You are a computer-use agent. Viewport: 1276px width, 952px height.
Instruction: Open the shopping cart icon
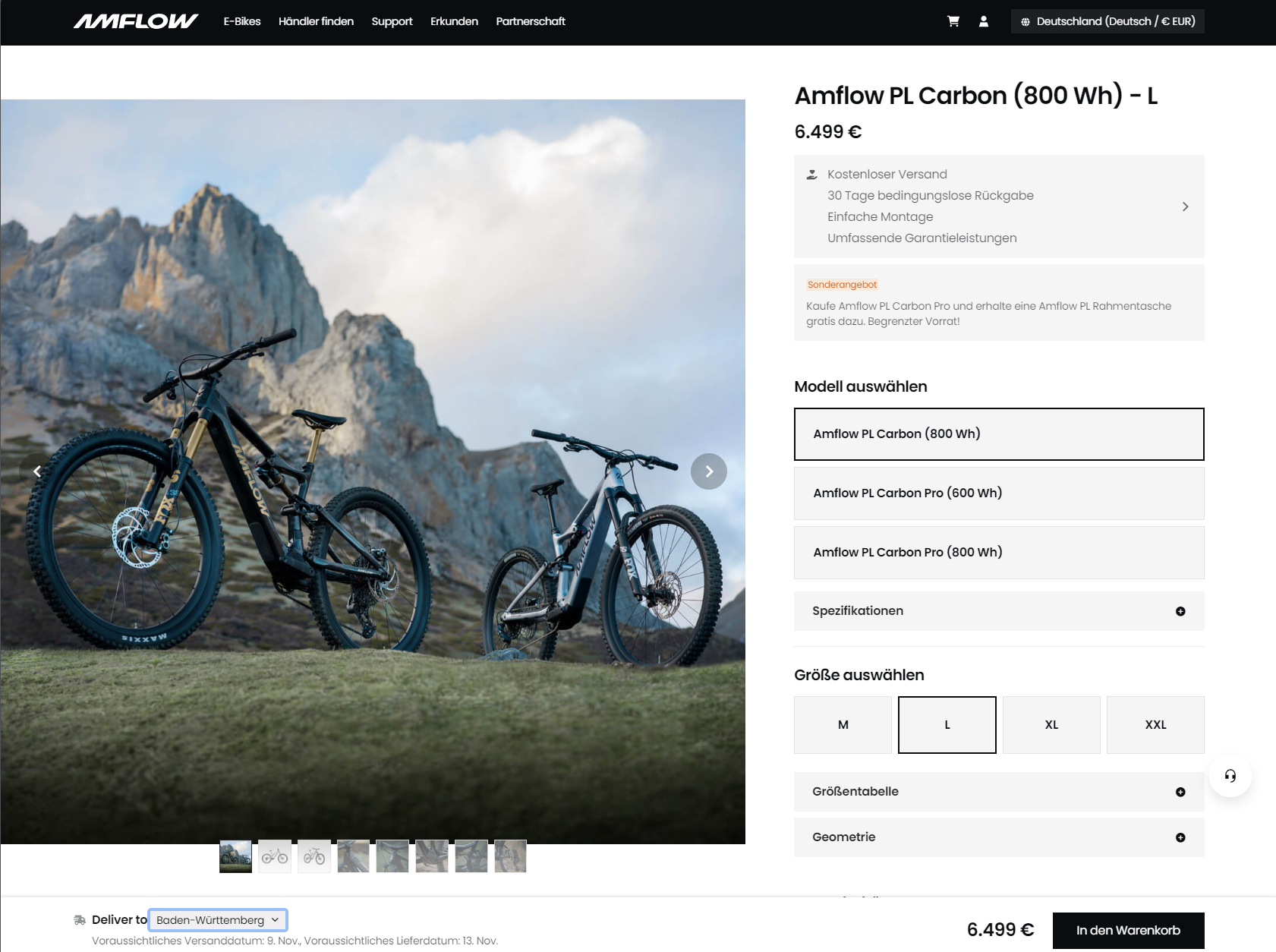[953, 21]
